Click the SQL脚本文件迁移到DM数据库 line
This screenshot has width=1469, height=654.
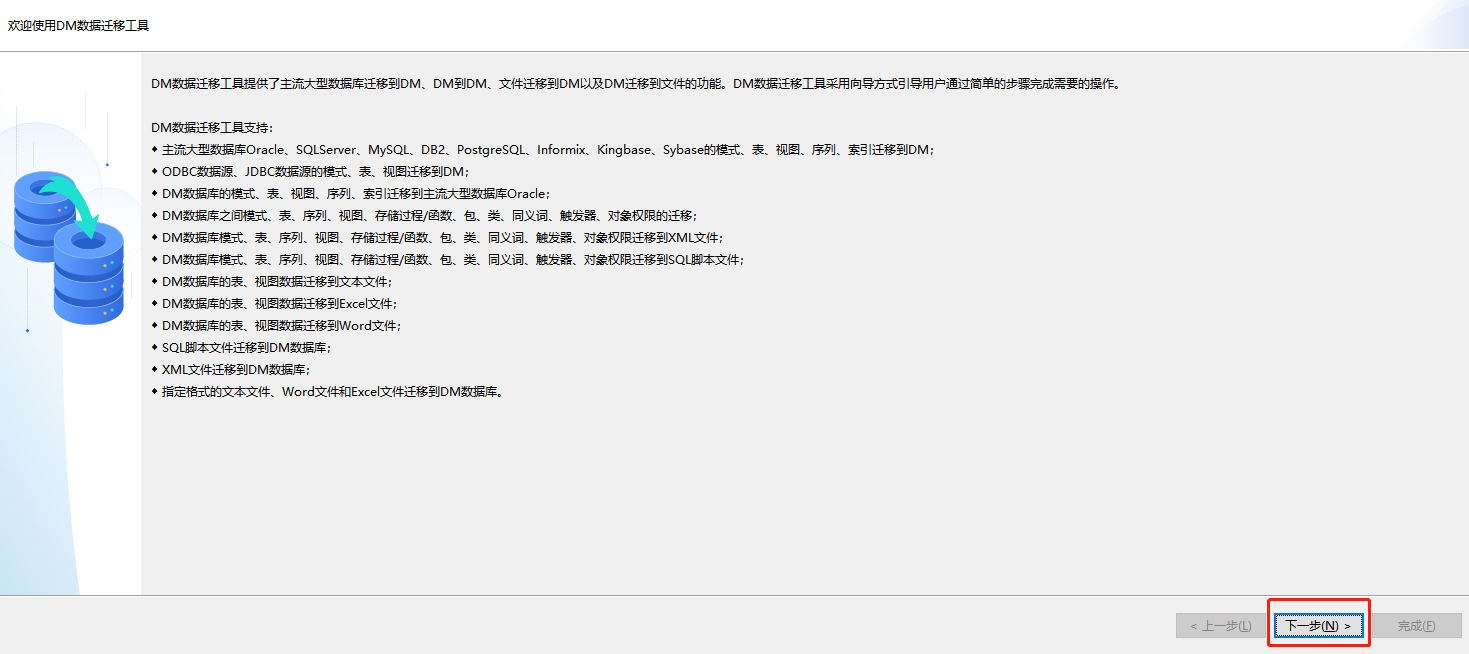pos(241,348)
